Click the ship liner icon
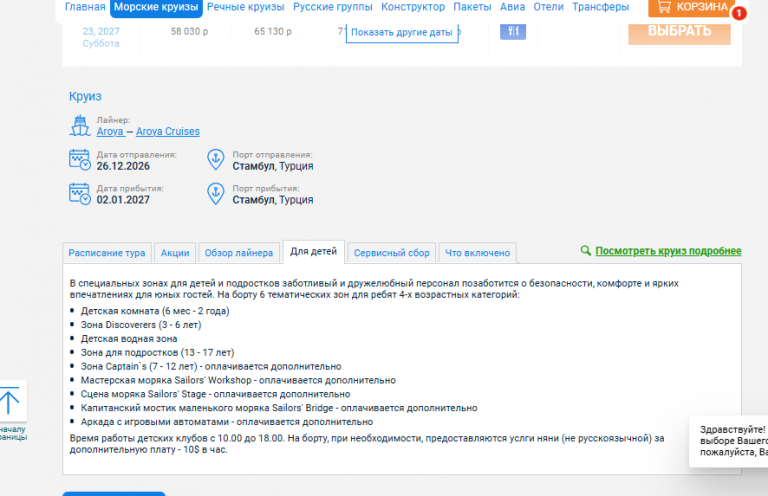768x496 pixels. 80,126
